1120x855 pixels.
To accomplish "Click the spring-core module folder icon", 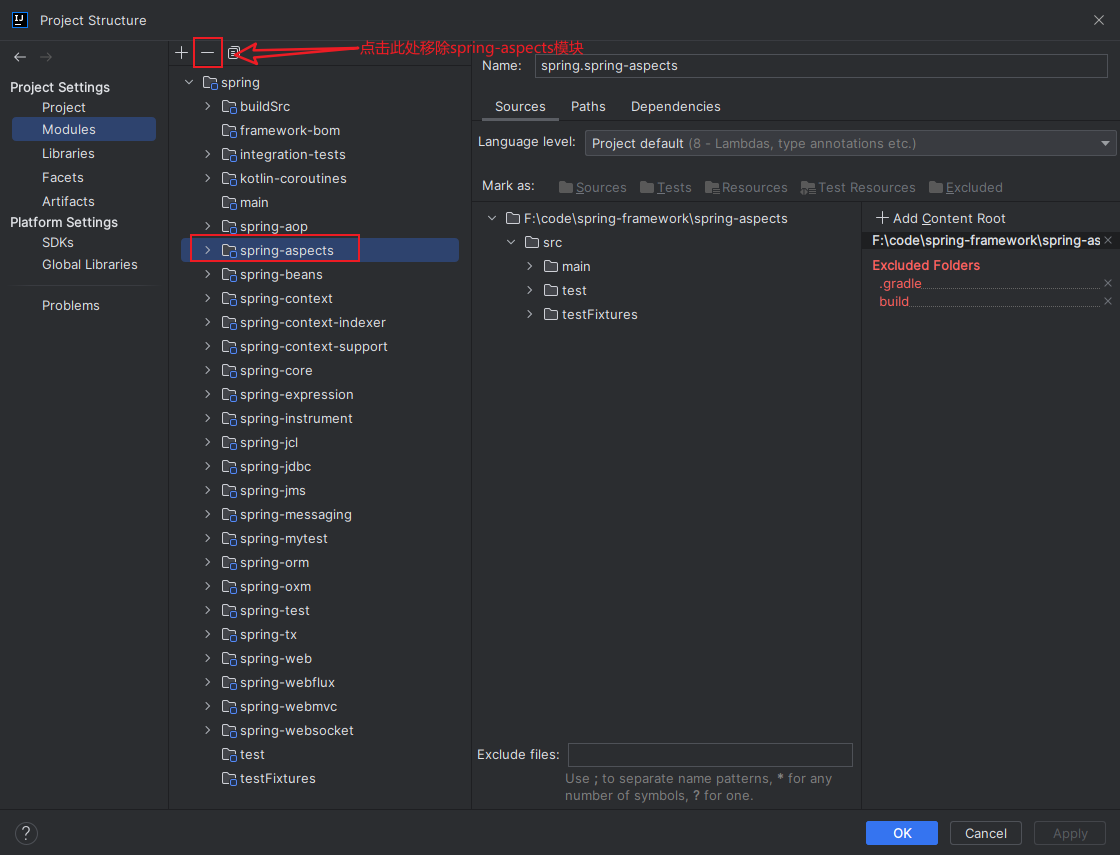I will (229, 371).
